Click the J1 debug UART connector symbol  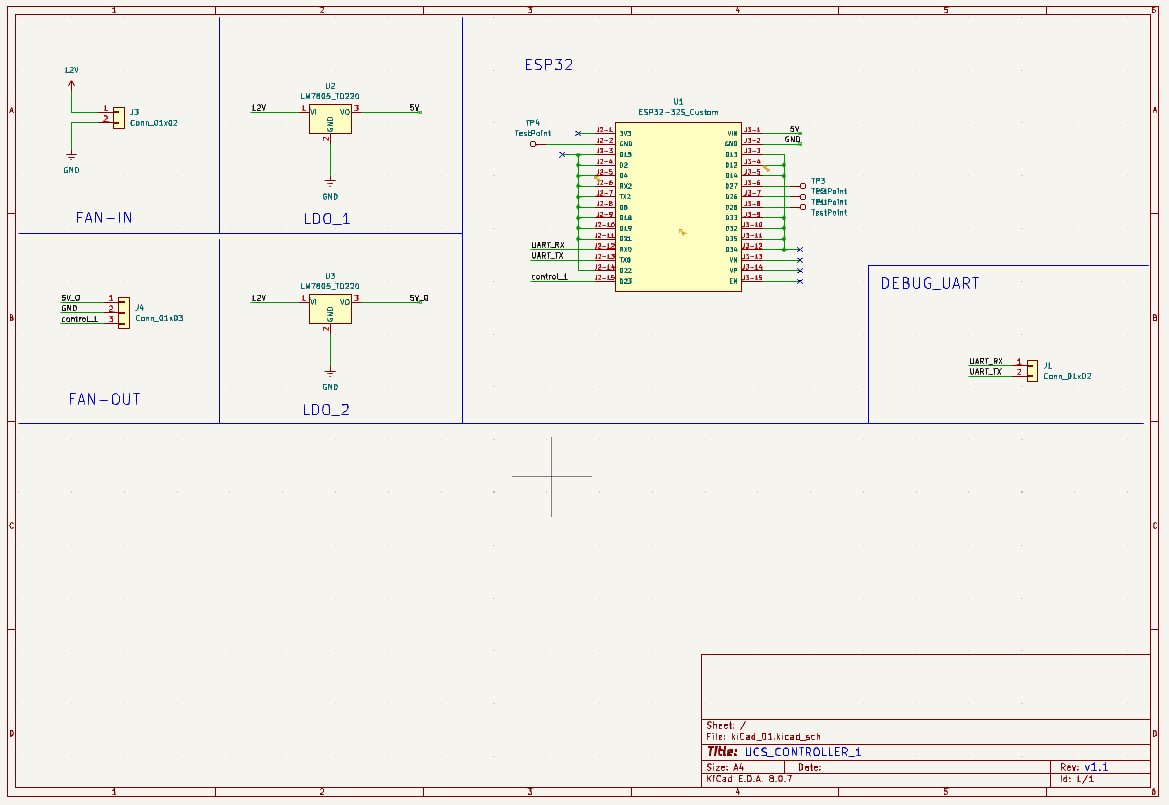point(1032,368)
